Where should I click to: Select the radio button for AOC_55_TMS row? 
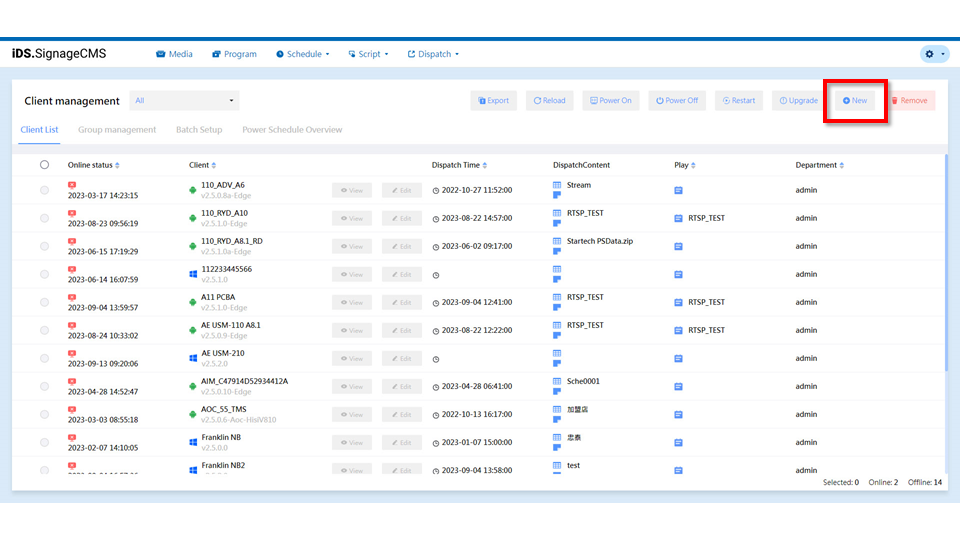coord(44,414)
